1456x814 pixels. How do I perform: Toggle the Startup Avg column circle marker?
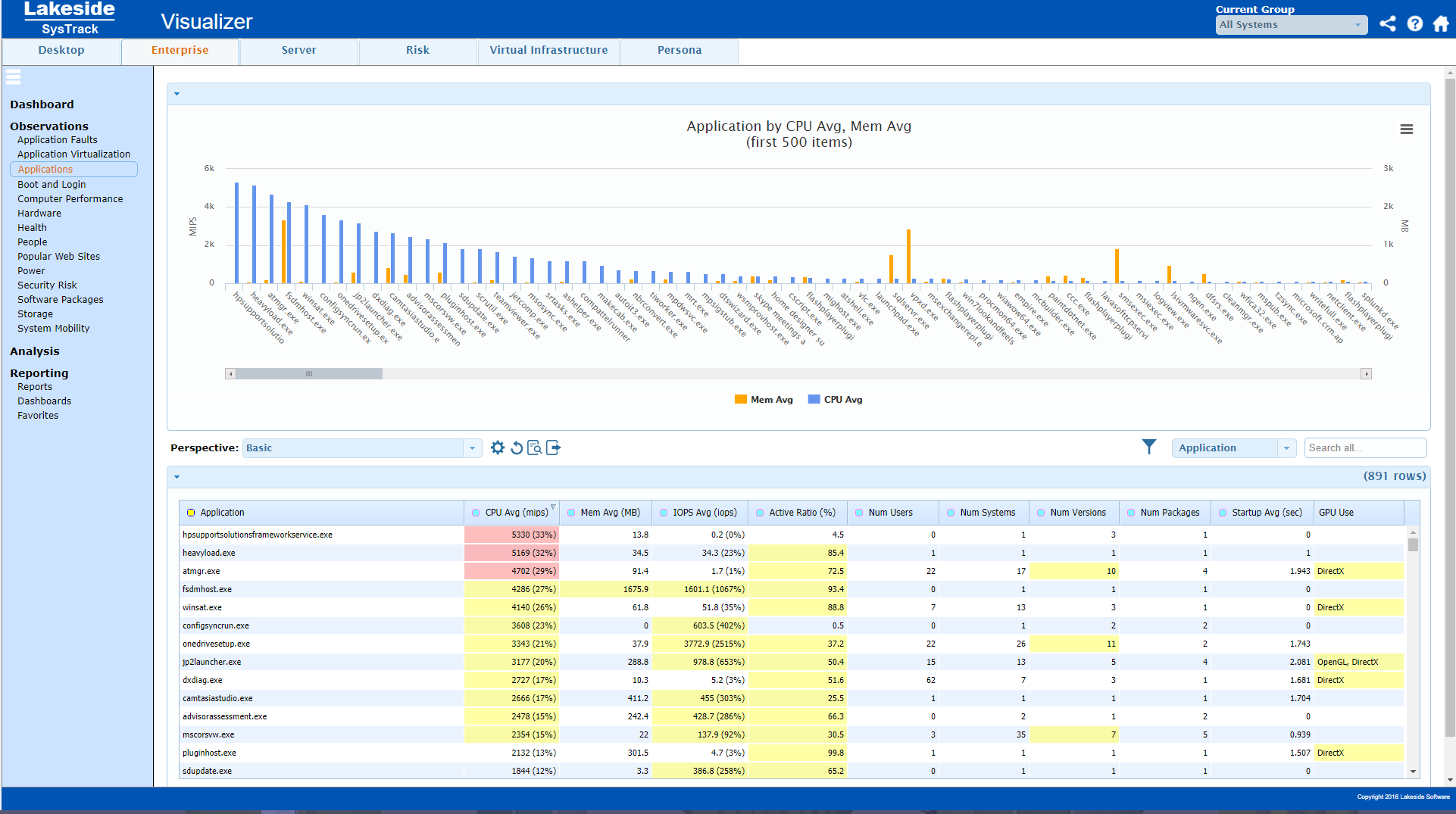[x=1223, y=513]
